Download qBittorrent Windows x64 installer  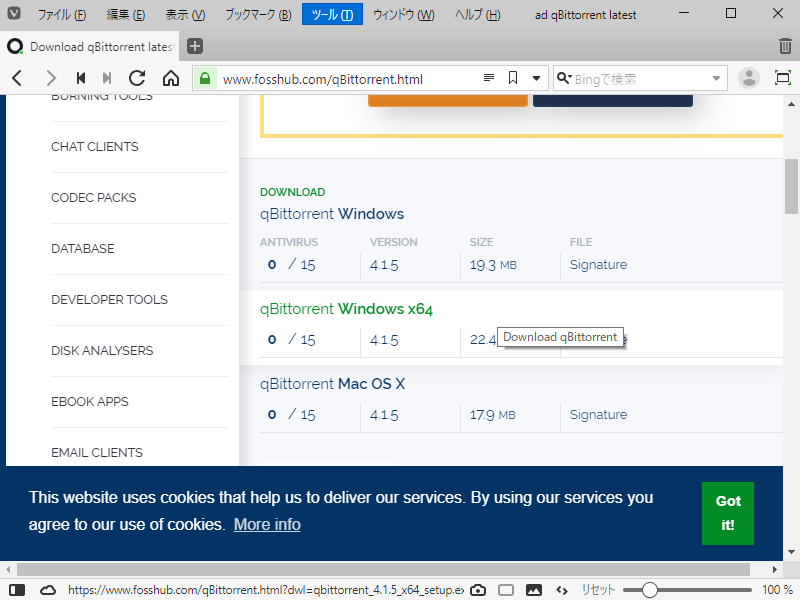pos(346,309)
